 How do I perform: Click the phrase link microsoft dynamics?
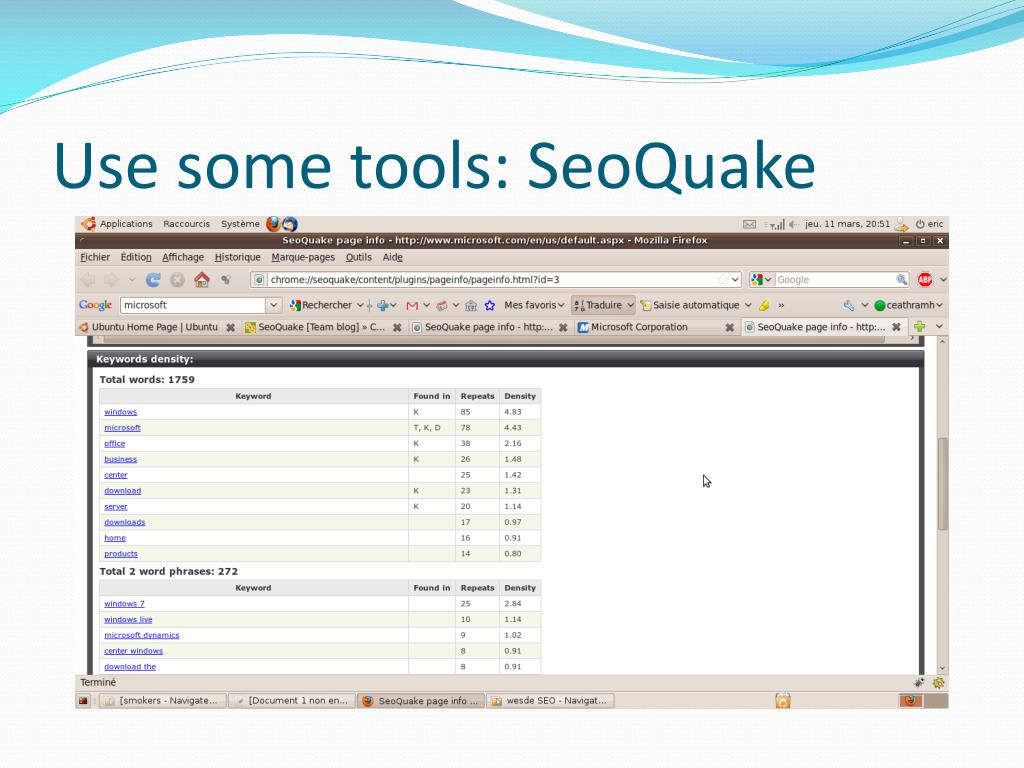142,635
